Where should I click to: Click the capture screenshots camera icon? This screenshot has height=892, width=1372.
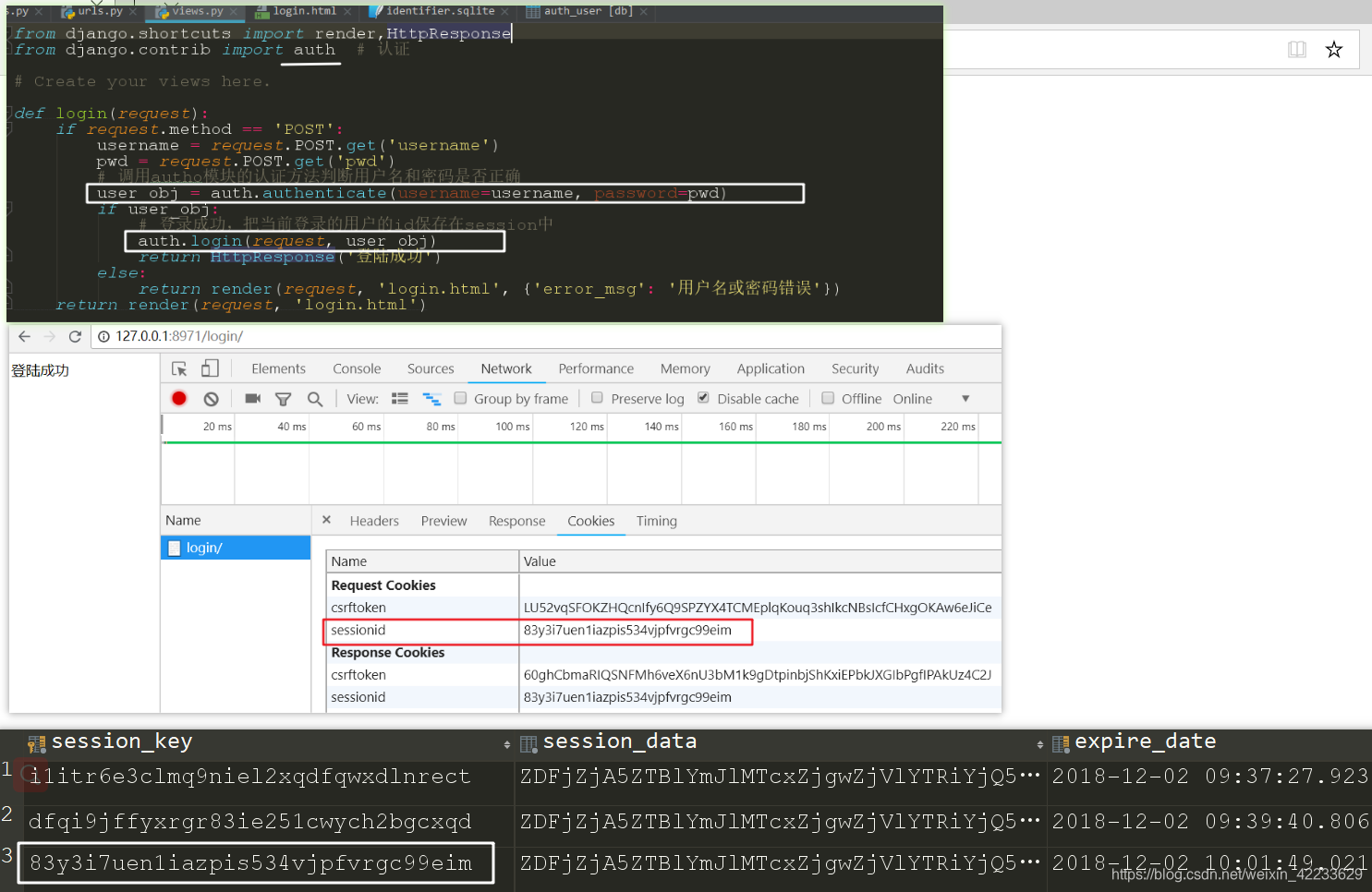pos(252,398)
